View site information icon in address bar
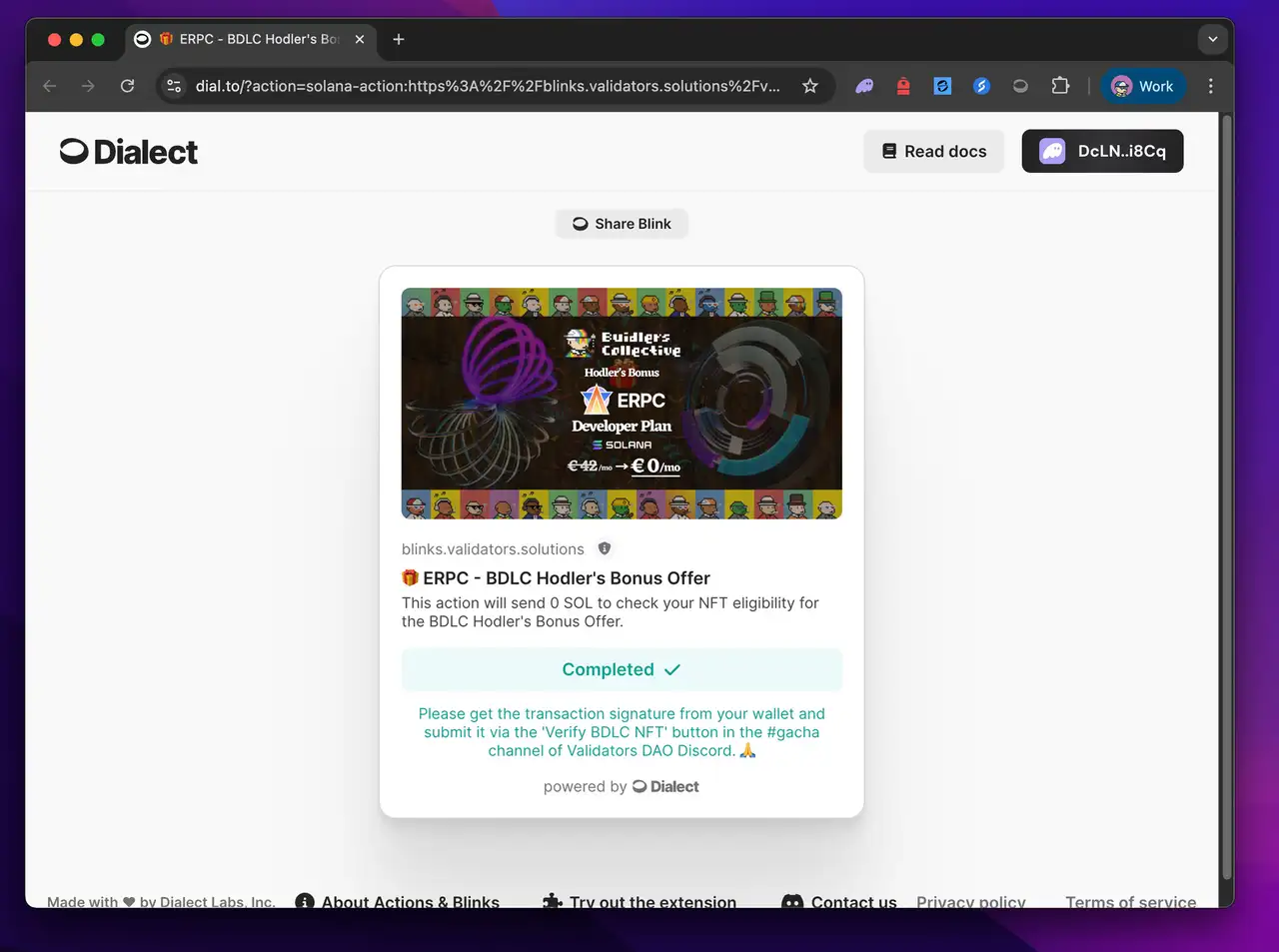 [x=174, y=86]
